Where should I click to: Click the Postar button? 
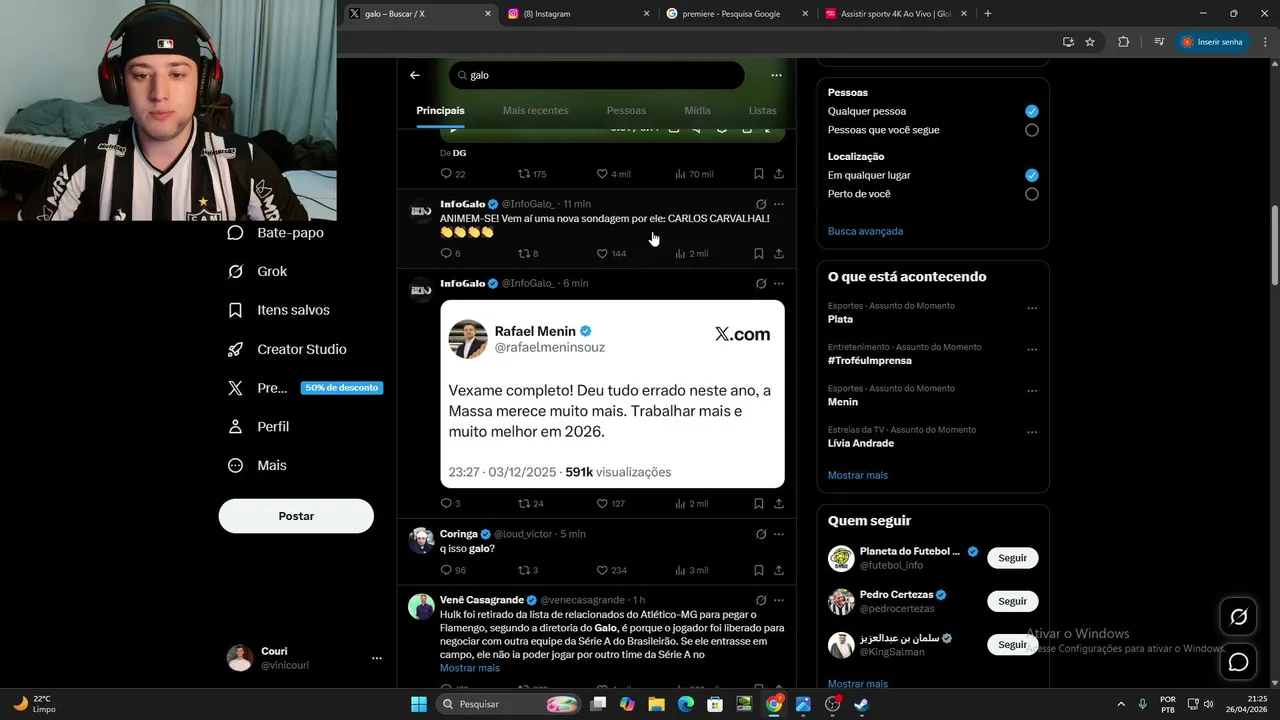tap(296, 516)
